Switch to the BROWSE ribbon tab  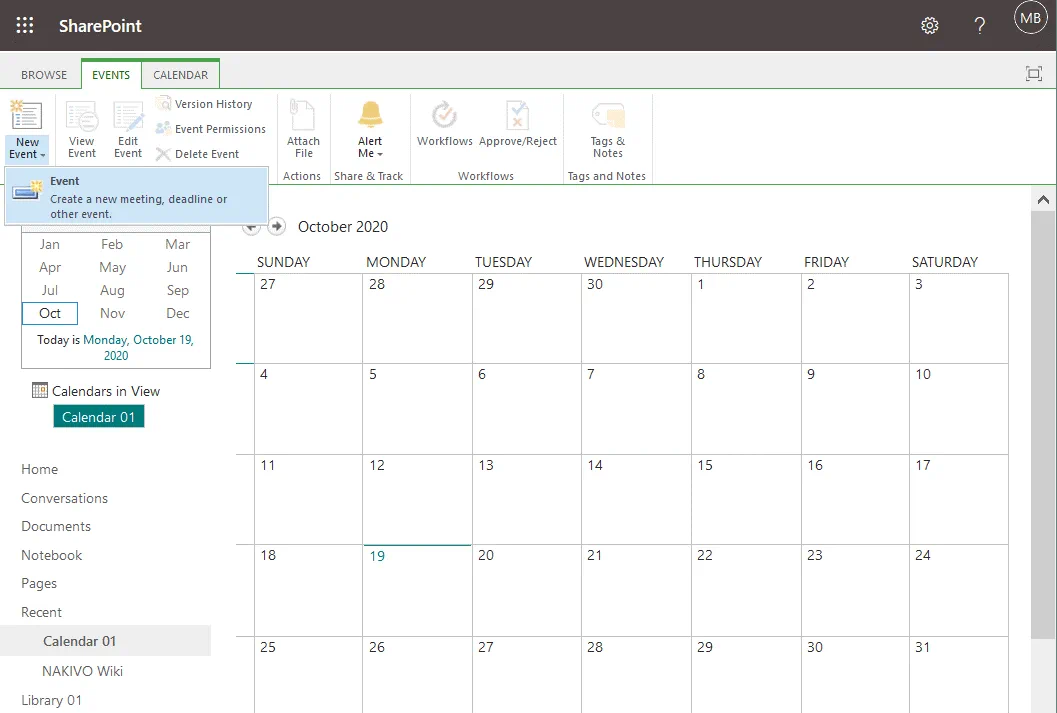click(44, 75)
